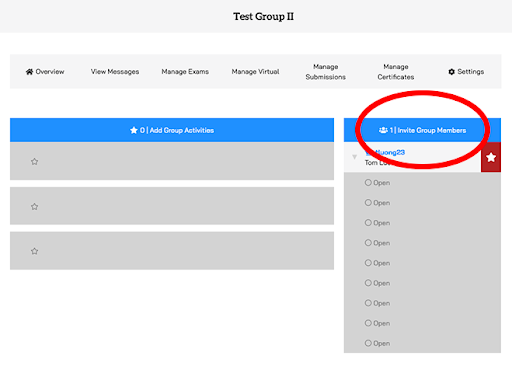Select the ninth Open member slot
Screen dimensions: 512x373
point(377,343)
